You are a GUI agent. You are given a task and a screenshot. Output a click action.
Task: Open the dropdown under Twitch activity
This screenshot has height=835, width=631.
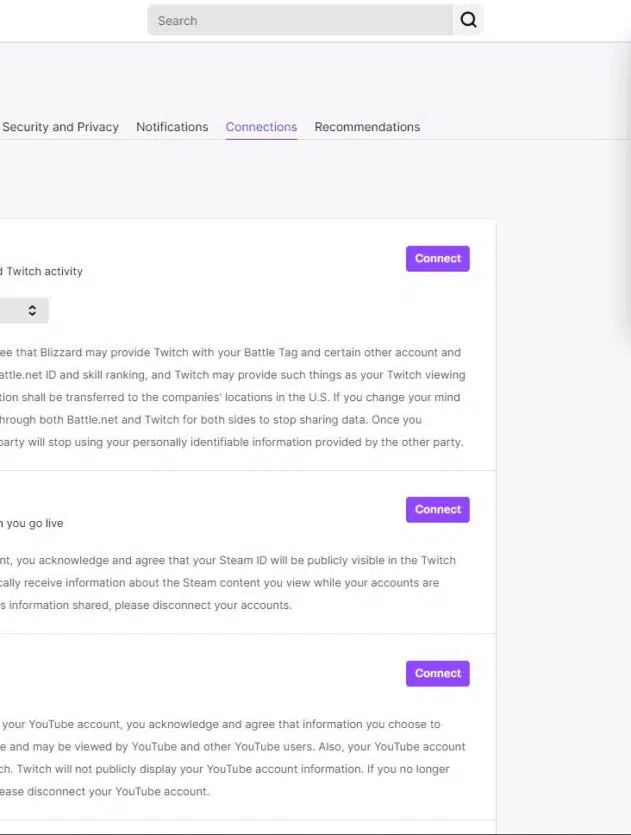coord(24,310)
